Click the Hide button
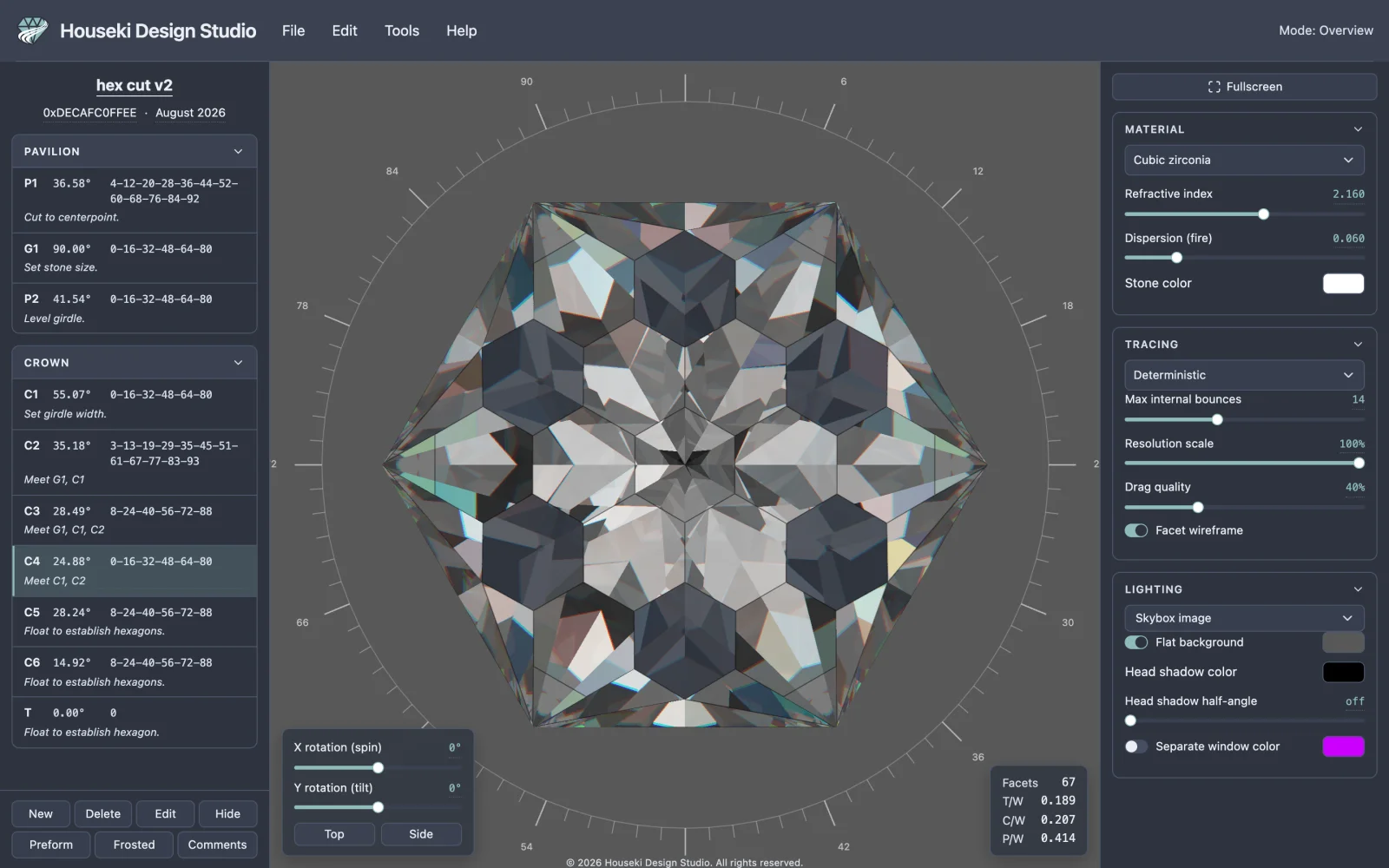1389x868 pixels. 227,814
